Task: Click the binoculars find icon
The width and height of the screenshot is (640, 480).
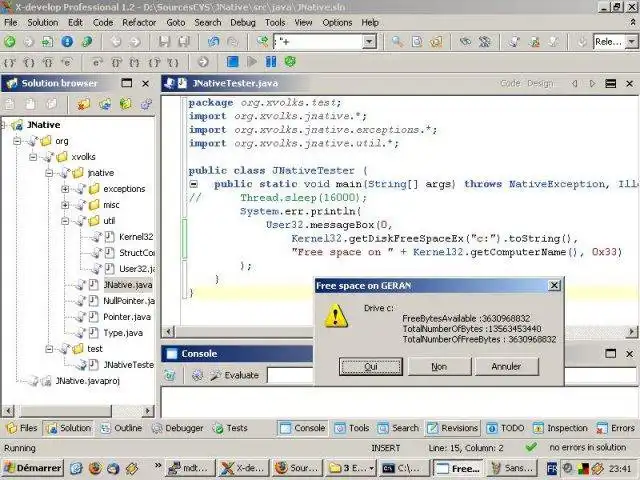Action: click(x=465, y=42)
